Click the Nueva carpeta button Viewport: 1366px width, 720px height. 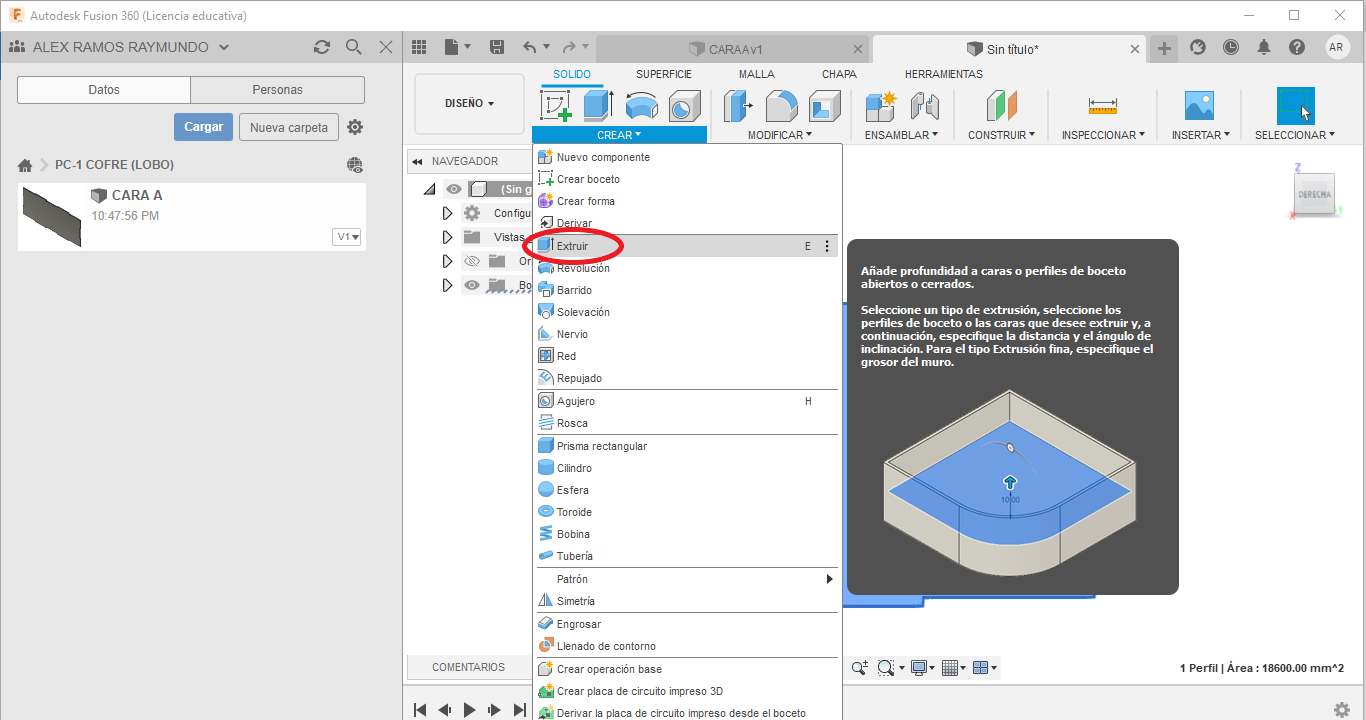pos(289,127)
